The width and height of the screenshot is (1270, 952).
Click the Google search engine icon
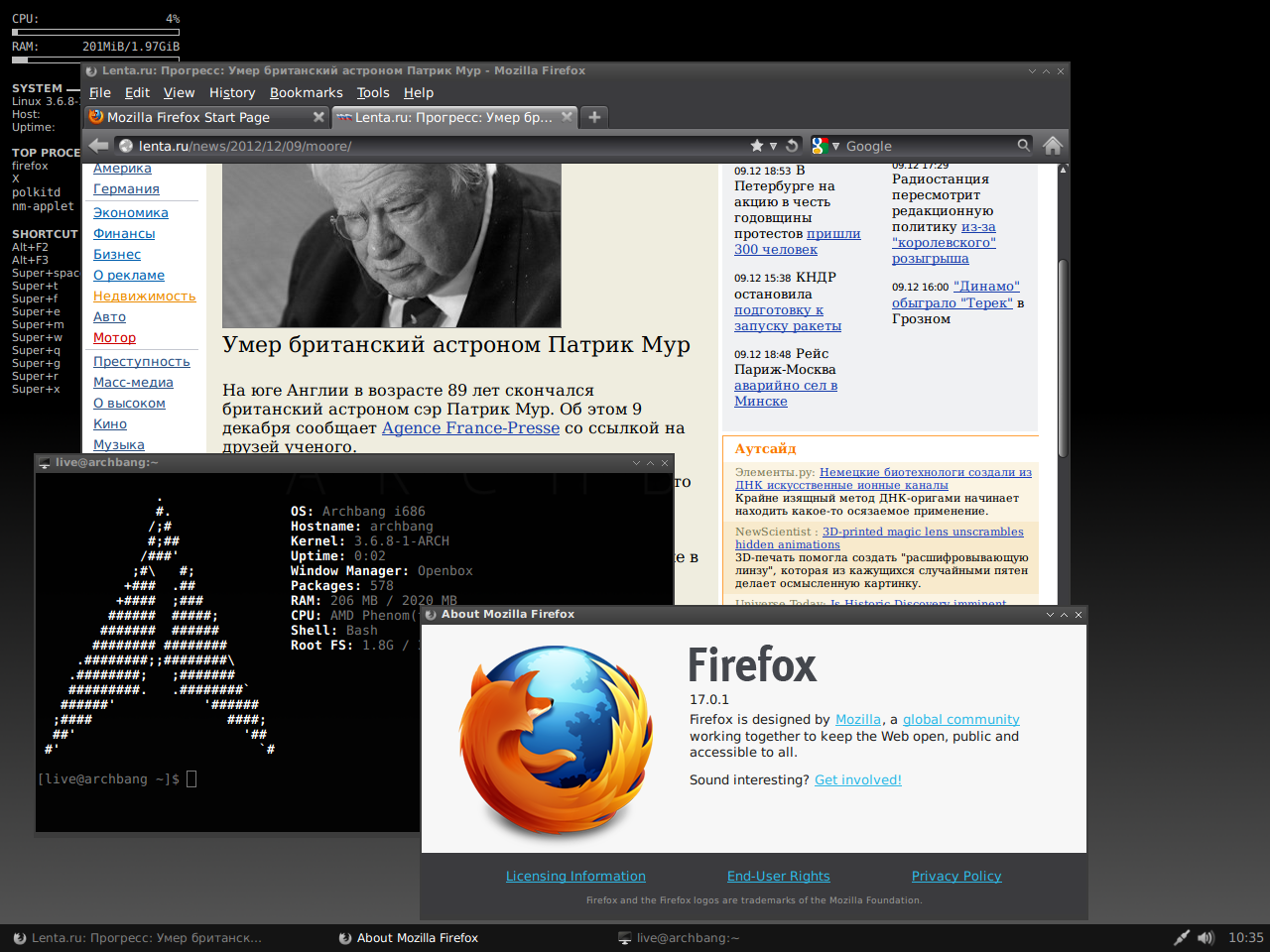pos(819,146)
